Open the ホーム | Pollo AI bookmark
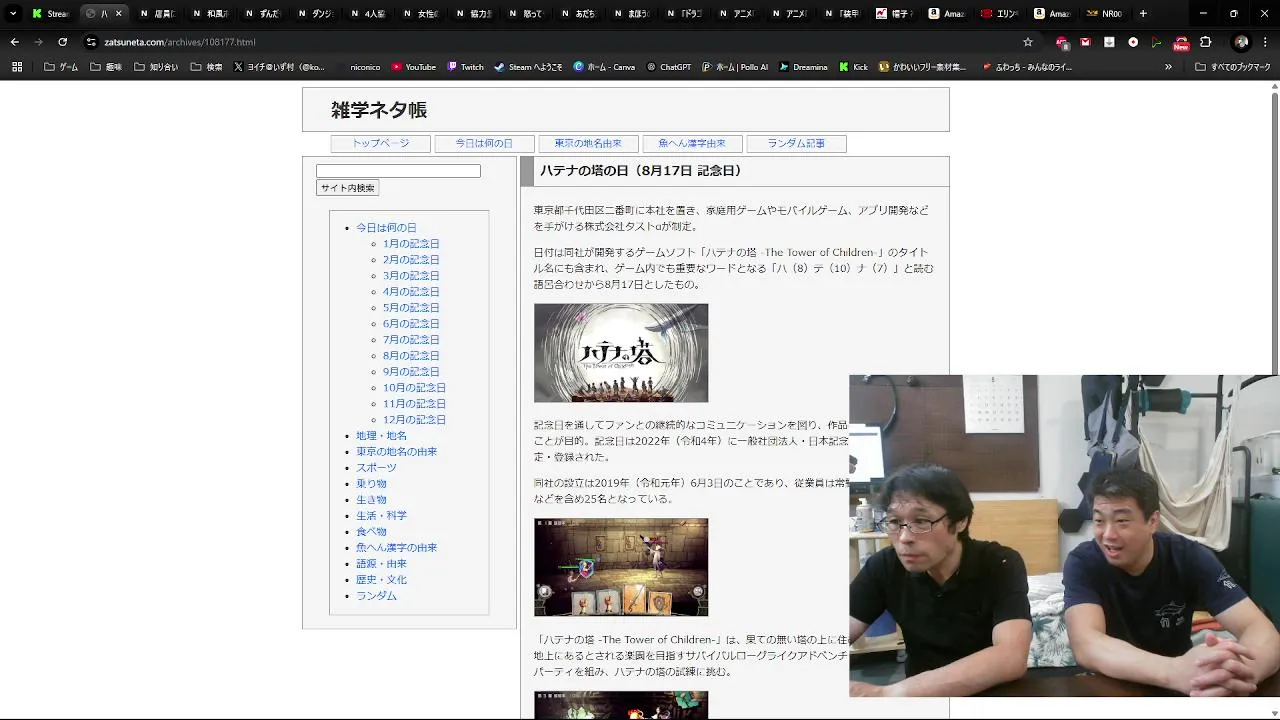 (735, 67)
